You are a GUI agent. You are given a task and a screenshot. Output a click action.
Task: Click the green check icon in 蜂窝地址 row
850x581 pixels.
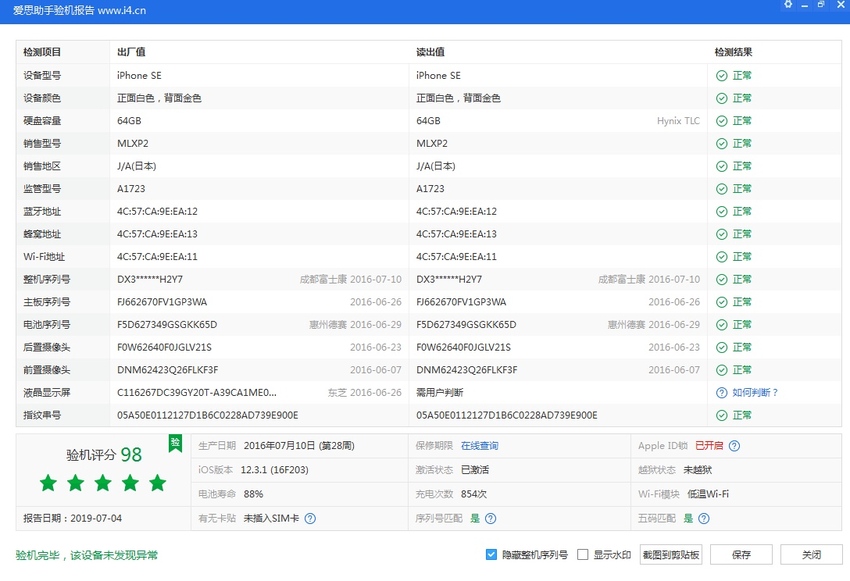pos(722,234)
